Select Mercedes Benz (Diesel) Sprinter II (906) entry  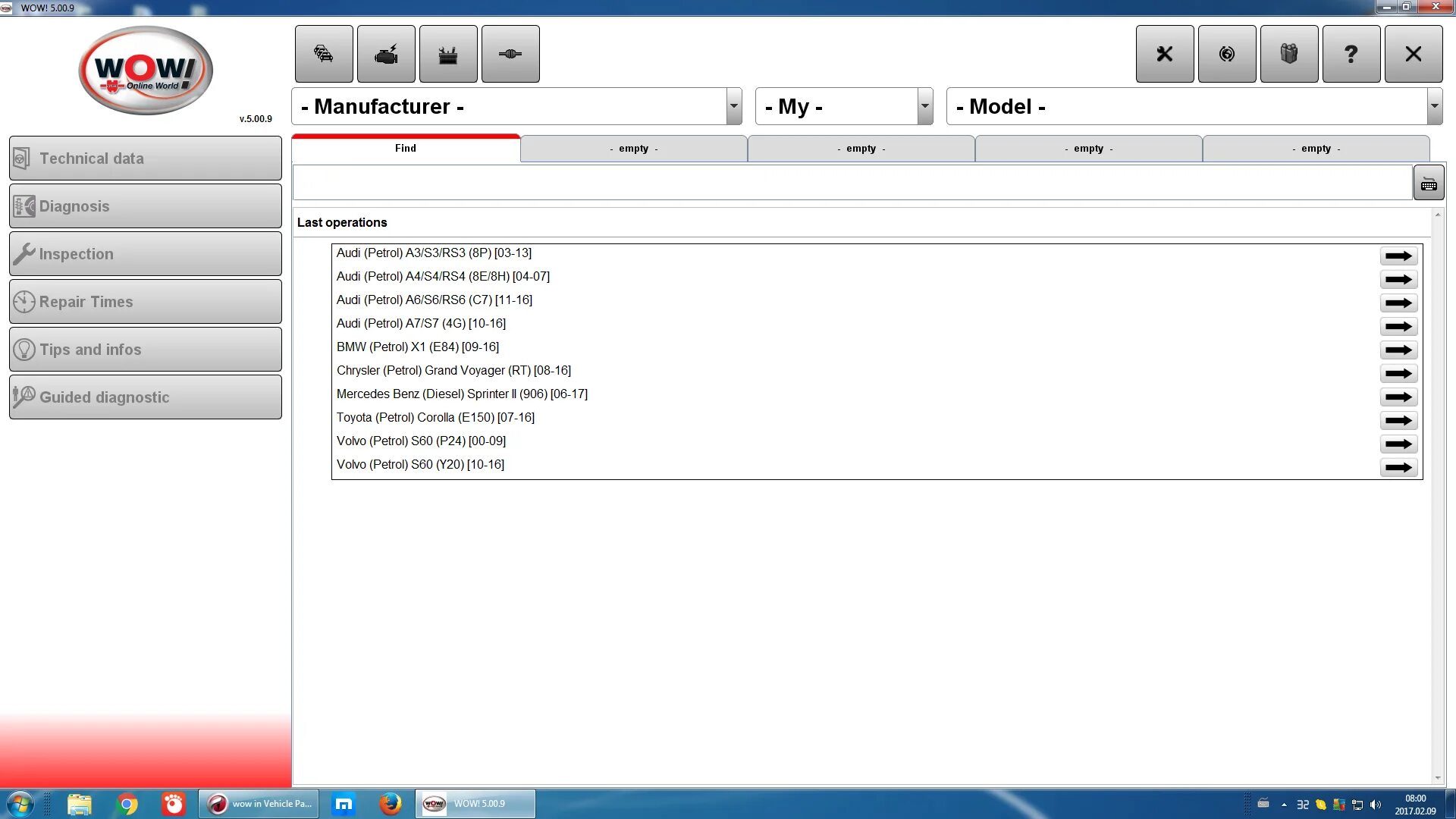(x=462, y=394)
